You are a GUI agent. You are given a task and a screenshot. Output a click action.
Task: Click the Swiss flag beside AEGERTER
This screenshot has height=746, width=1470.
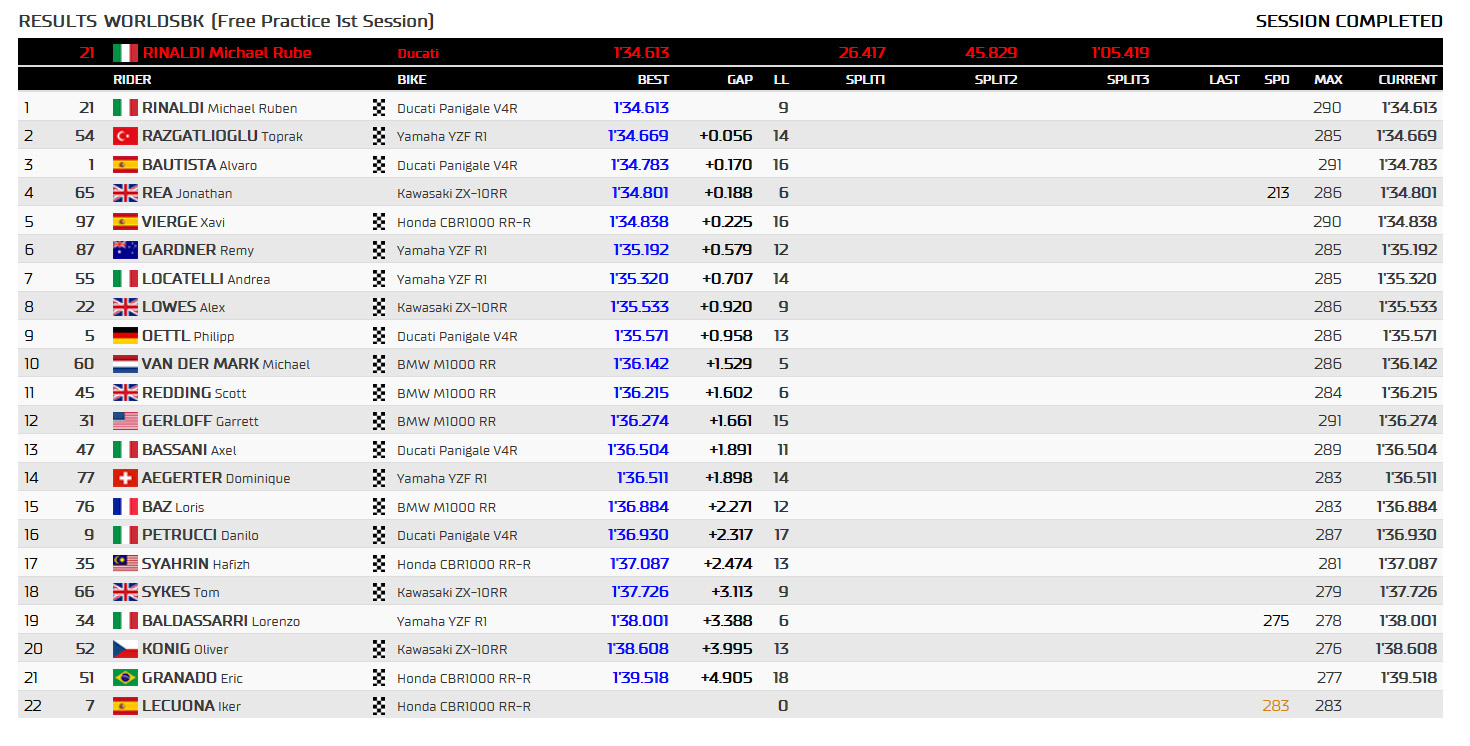[125, 478]
